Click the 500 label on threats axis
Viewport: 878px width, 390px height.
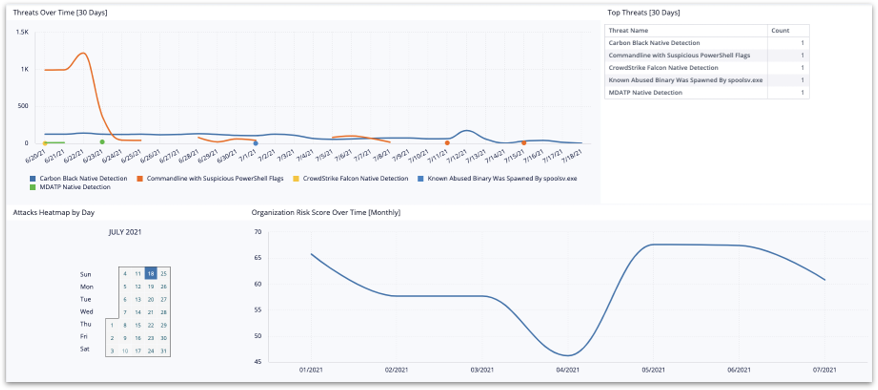24,106
